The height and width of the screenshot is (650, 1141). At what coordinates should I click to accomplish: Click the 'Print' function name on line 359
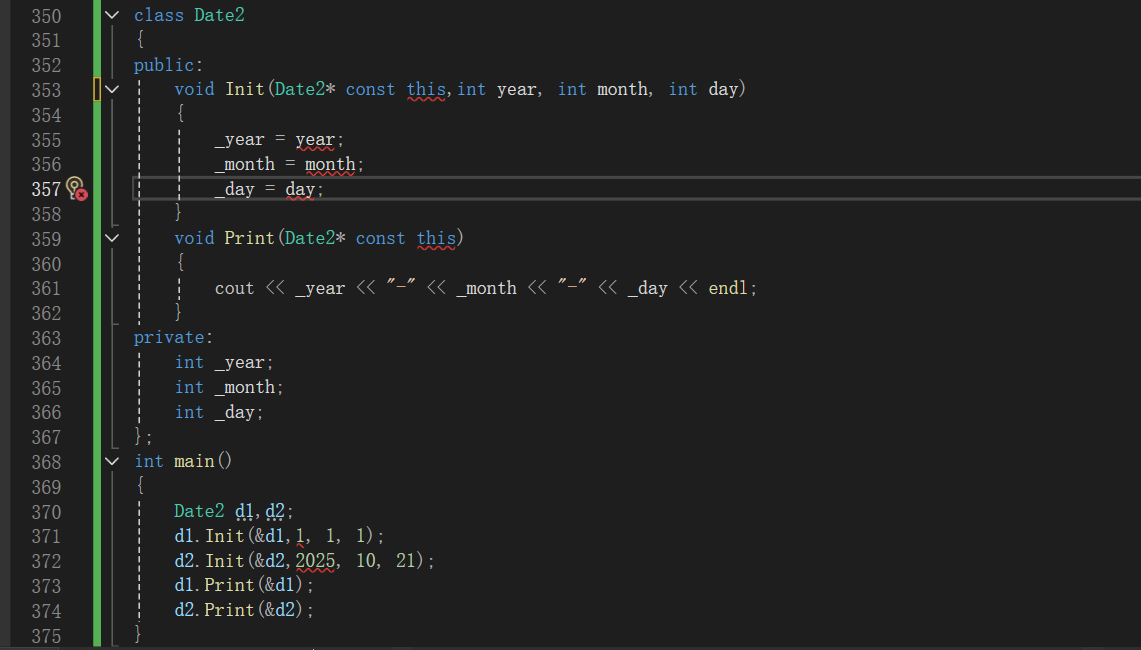tap(250, 238)
